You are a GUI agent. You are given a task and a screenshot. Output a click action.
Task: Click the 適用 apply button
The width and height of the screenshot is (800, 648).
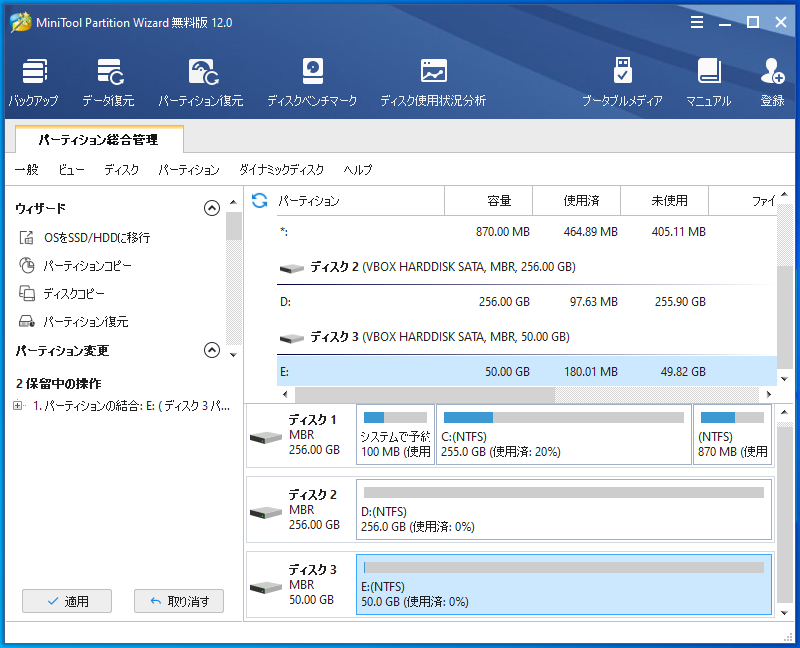coord(67,601)
